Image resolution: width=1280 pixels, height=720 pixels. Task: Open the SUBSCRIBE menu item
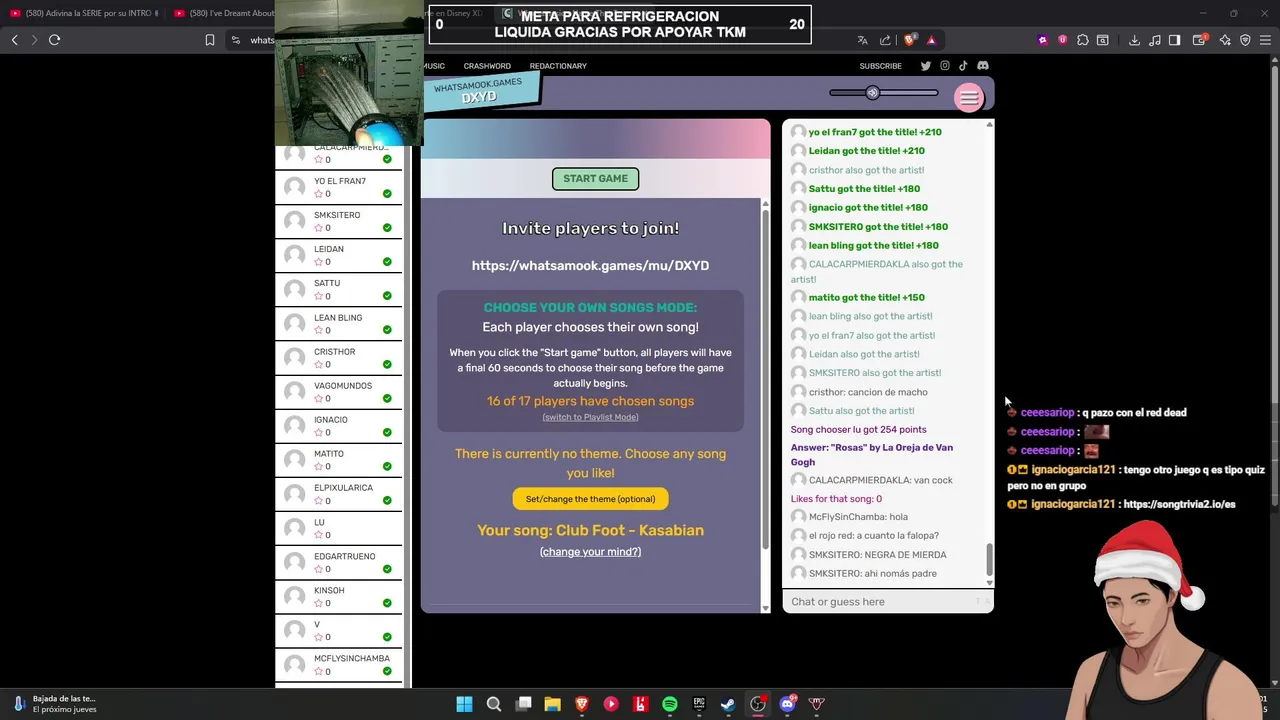pos(880,66)
